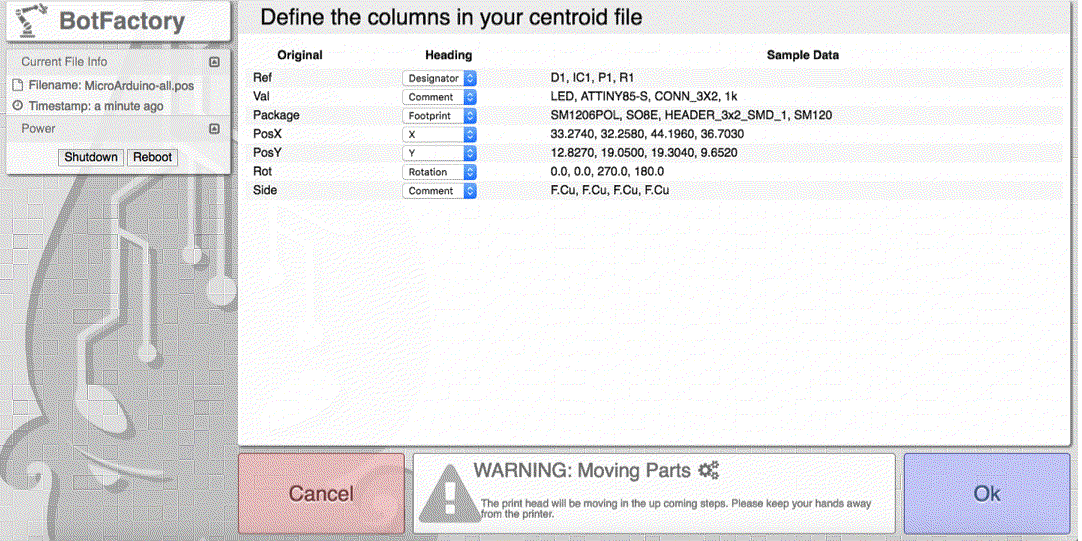
Task: Confirm columns with the Ok button
Action: tap(987, 493)
